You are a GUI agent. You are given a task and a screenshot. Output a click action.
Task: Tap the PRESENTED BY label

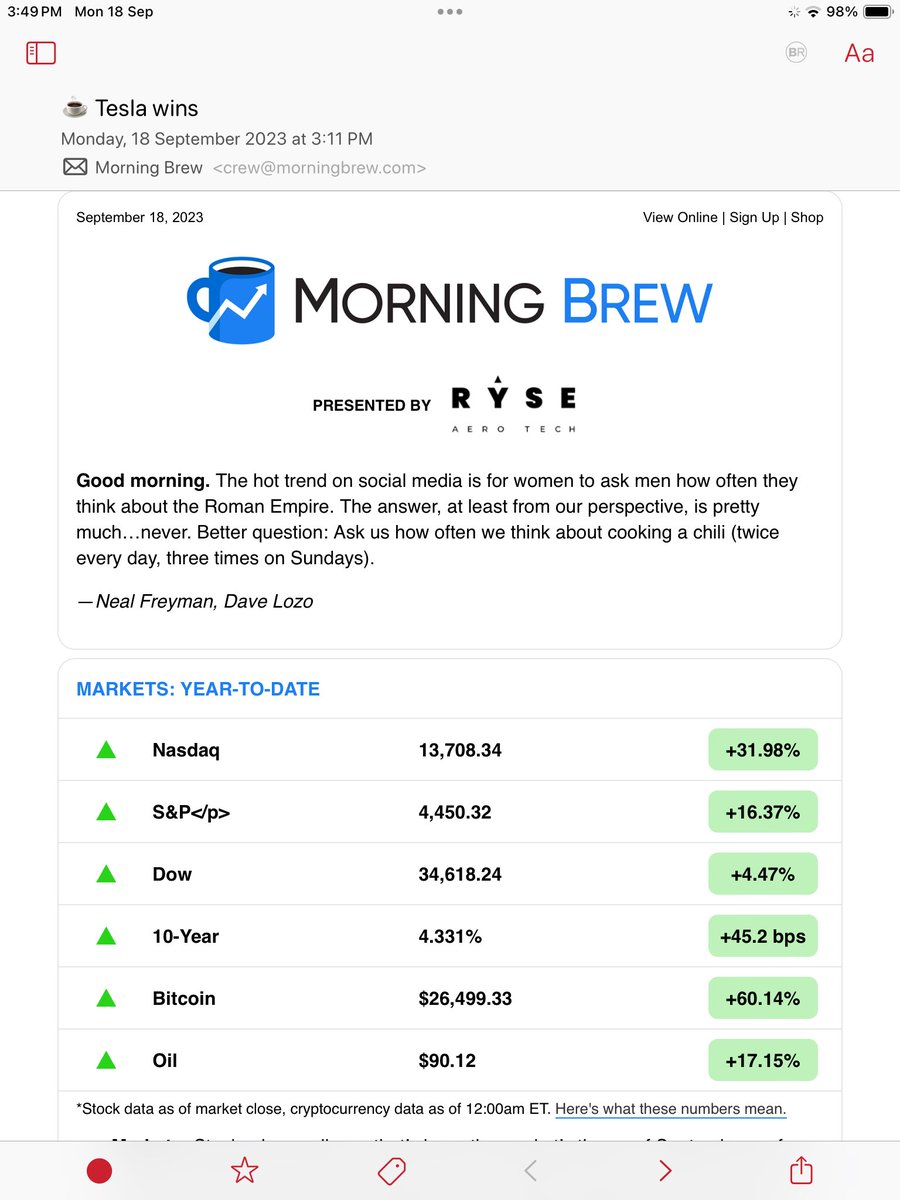click(x=372, y=405)
